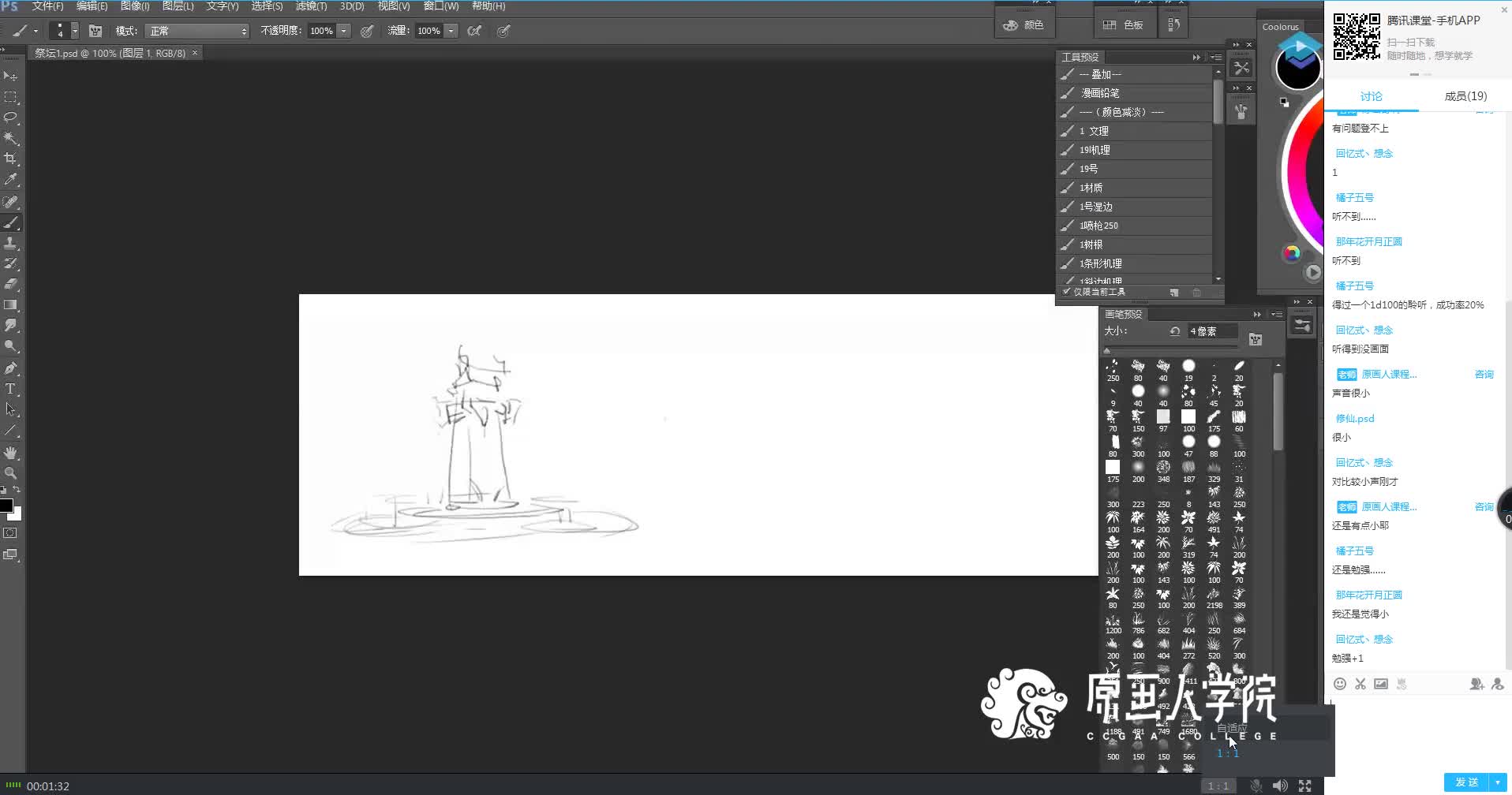Open the Filter menu

pyautogui.click(x=311, y=6)
